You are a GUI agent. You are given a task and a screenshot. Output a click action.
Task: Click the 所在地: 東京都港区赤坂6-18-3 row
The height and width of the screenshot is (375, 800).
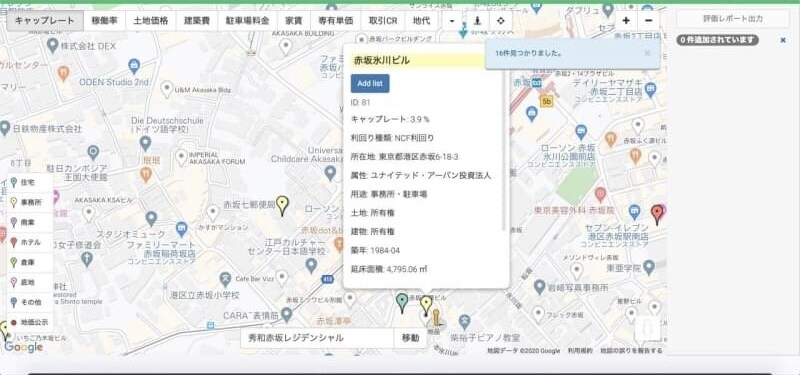pyautogui.click(x=404, y=157)
